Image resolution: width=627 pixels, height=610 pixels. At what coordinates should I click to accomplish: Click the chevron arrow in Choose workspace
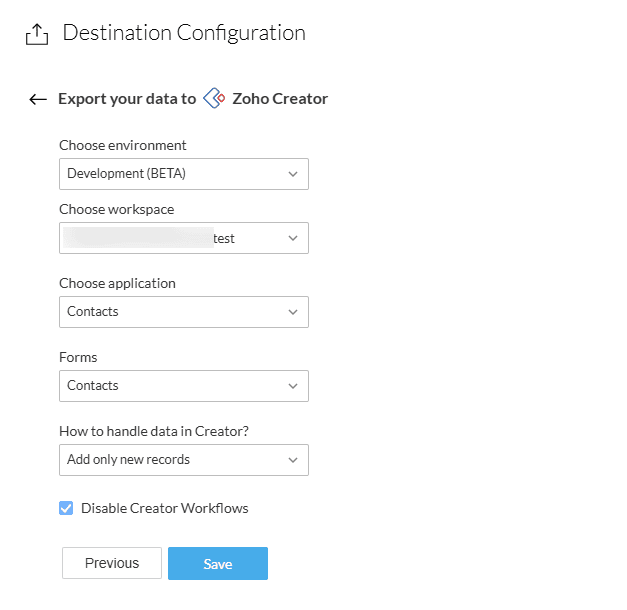(293, 239)
